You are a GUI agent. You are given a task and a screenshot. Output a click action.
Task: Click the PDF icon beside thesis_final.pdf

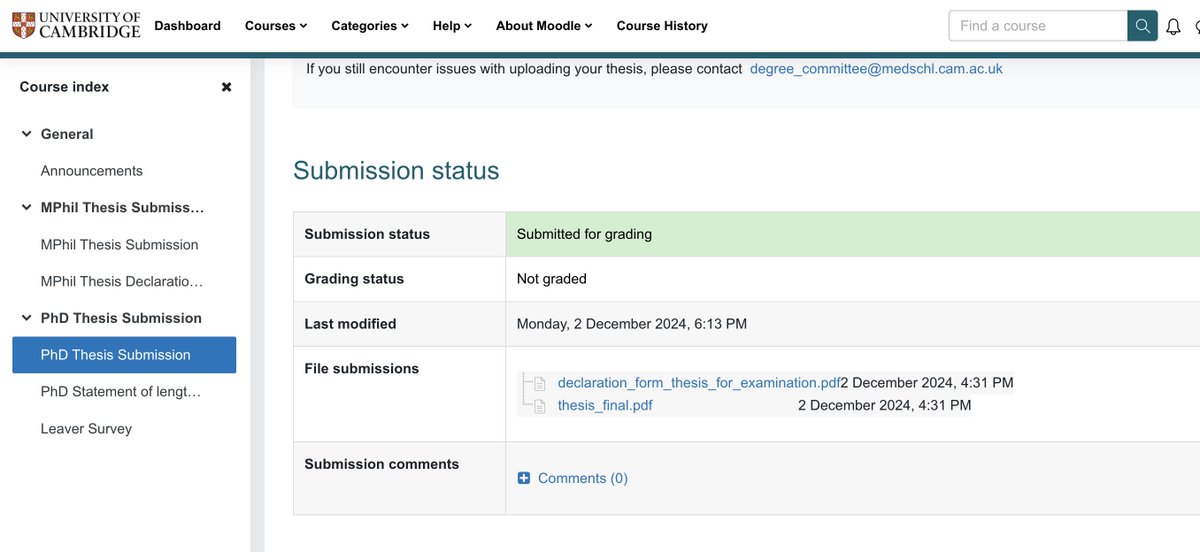(x=540, y=406)
